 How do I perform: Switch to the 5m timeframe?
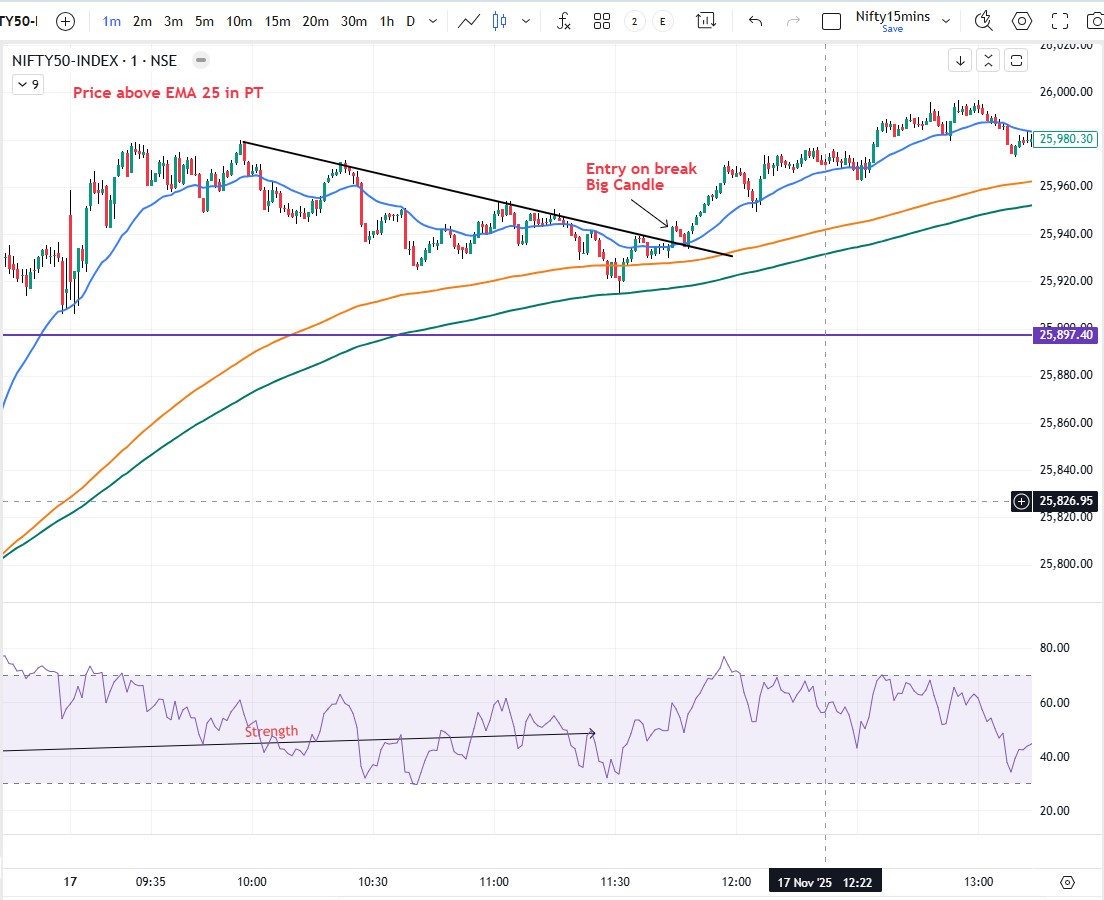(x=204, y=21)
